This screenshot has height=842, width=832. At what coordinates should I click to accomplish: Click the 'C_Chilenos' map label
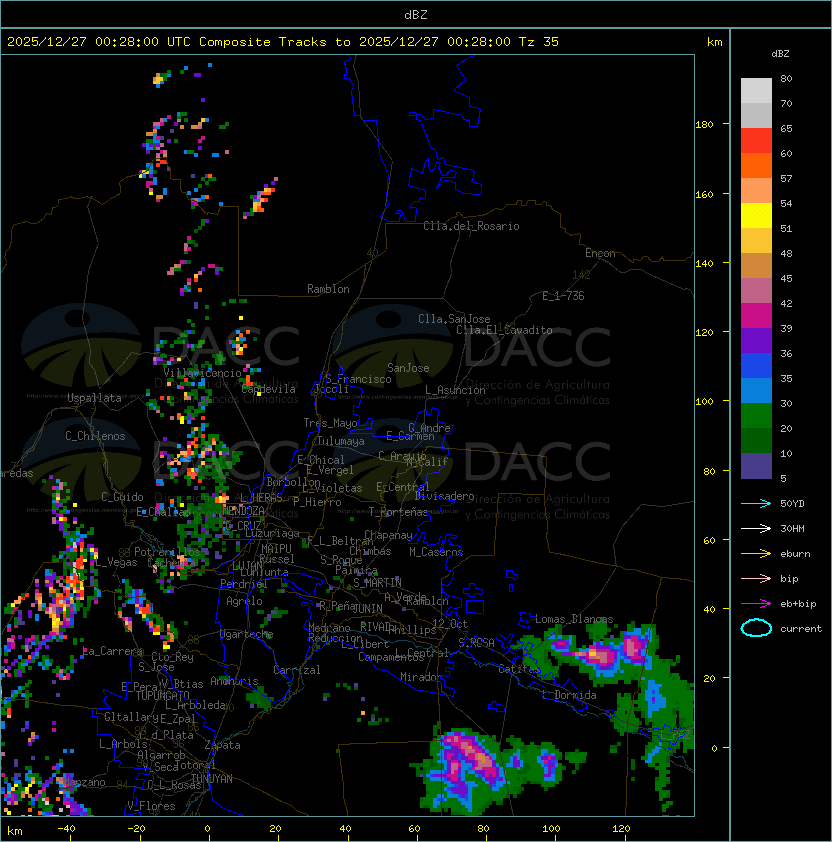[95, 436]
